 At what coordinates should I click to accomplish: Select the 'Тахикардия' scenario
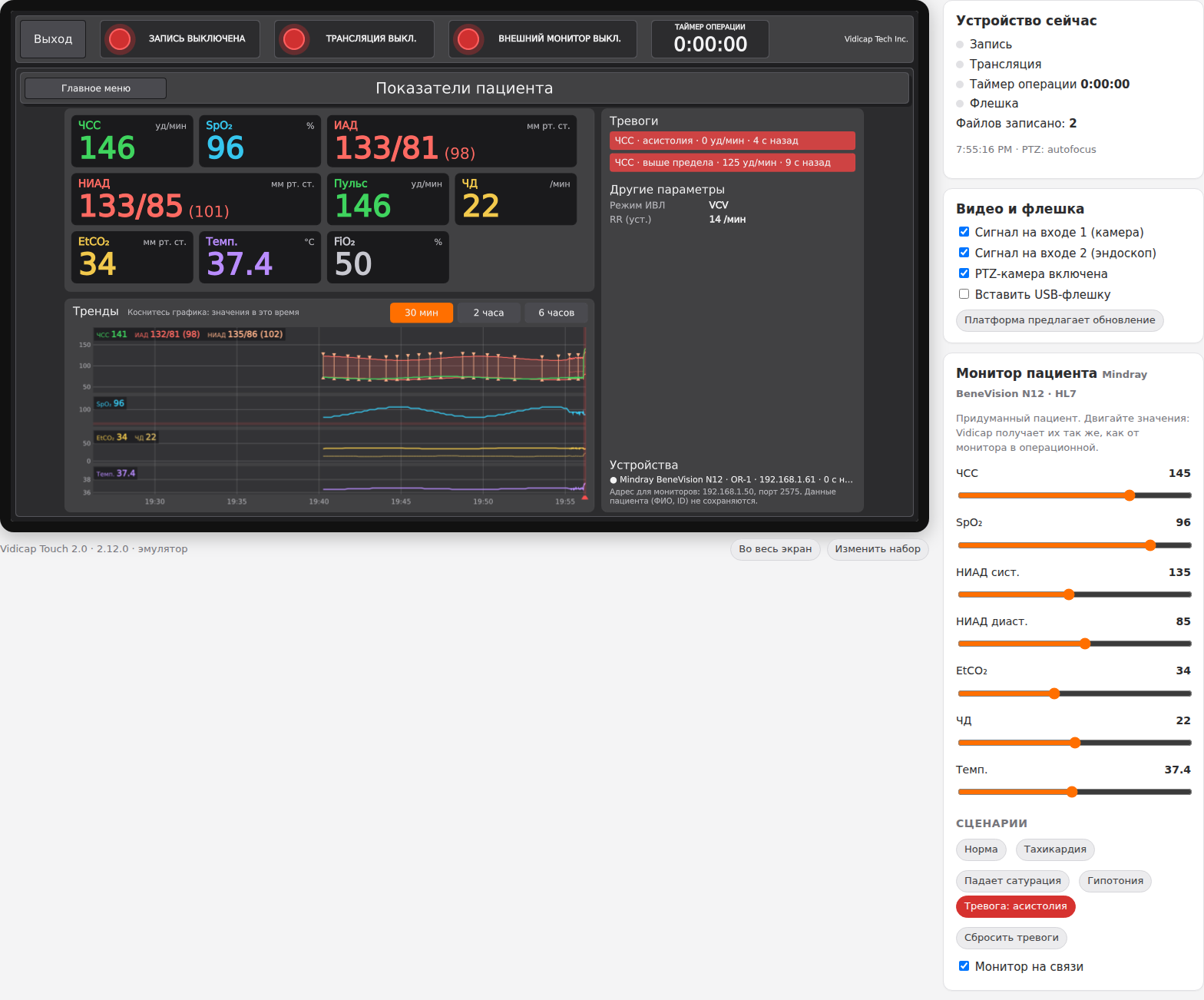click(x=1055, y=849)
